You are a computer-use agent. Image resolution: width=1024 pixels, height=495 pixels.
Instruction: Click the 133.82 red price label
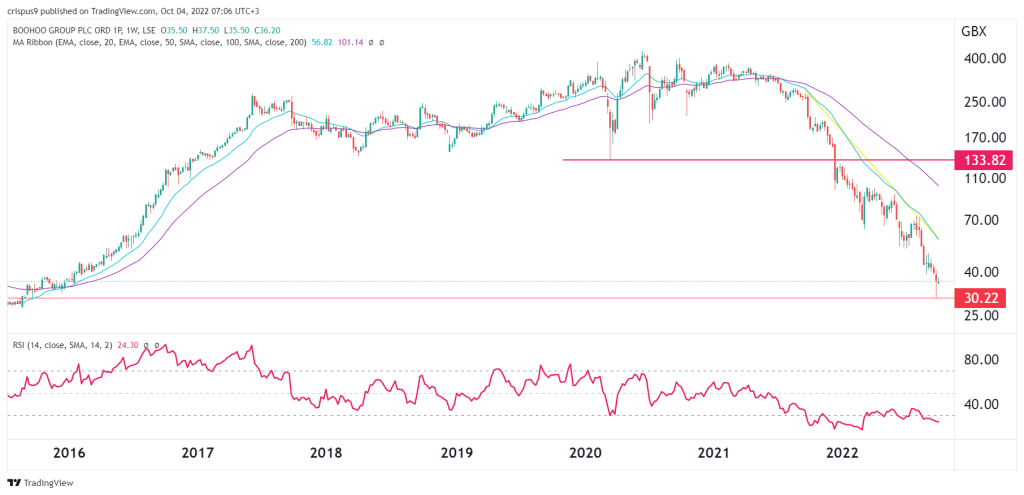[x=984, y=159]
